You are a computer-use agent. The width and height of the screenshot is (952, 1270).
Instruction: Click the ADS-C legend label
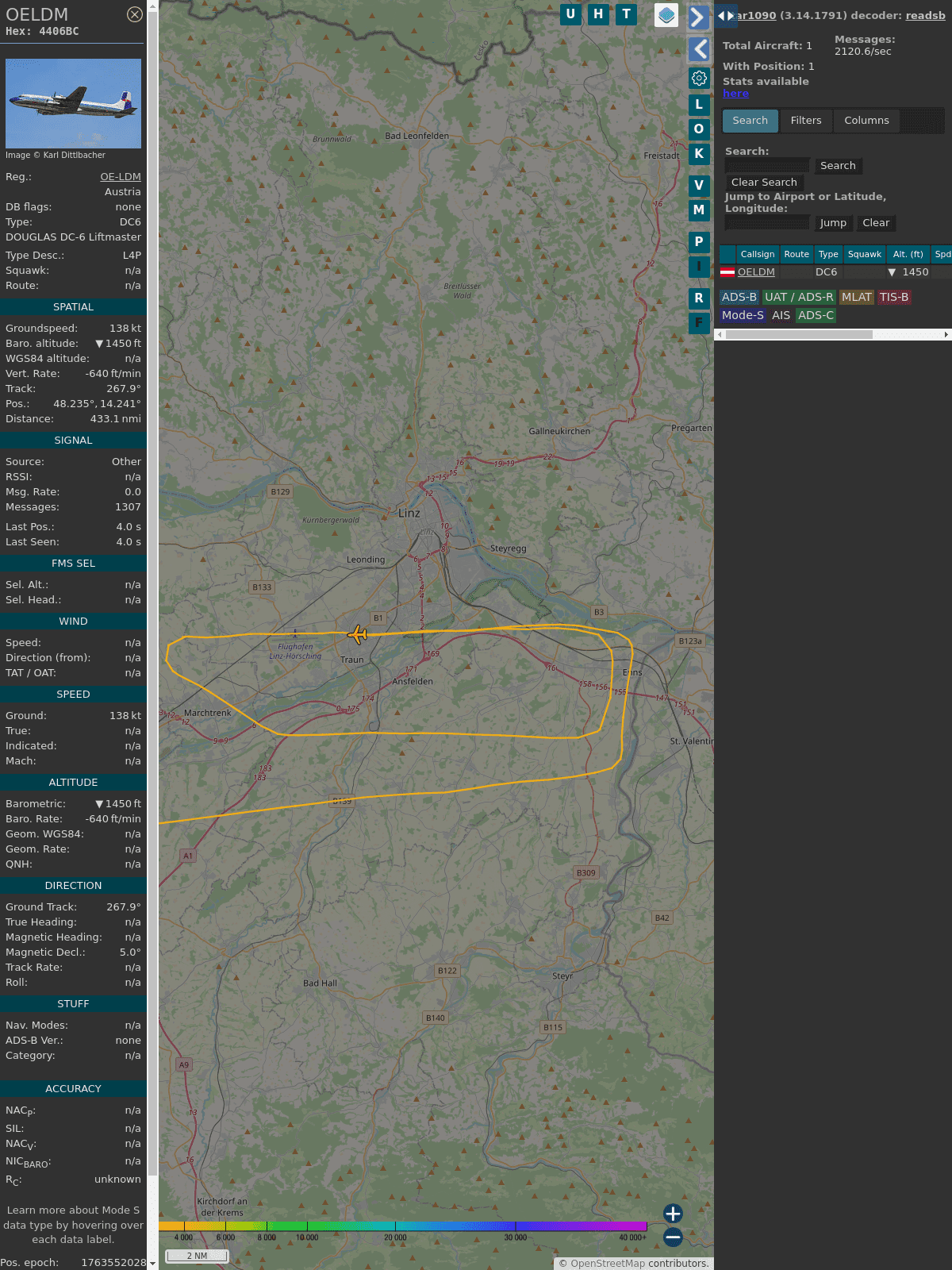pos(816,316)
